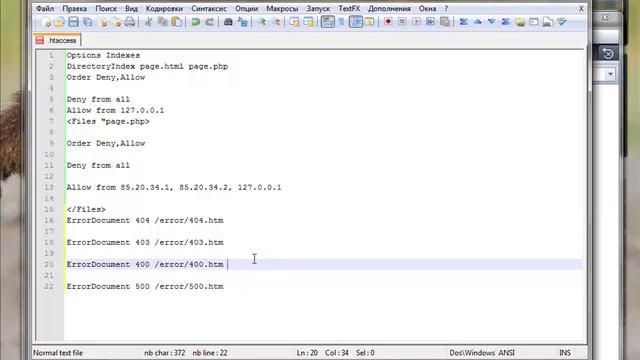
Task: Click the Paste clipboard icon
Action: pyautogui.click(x=176, y=22)
